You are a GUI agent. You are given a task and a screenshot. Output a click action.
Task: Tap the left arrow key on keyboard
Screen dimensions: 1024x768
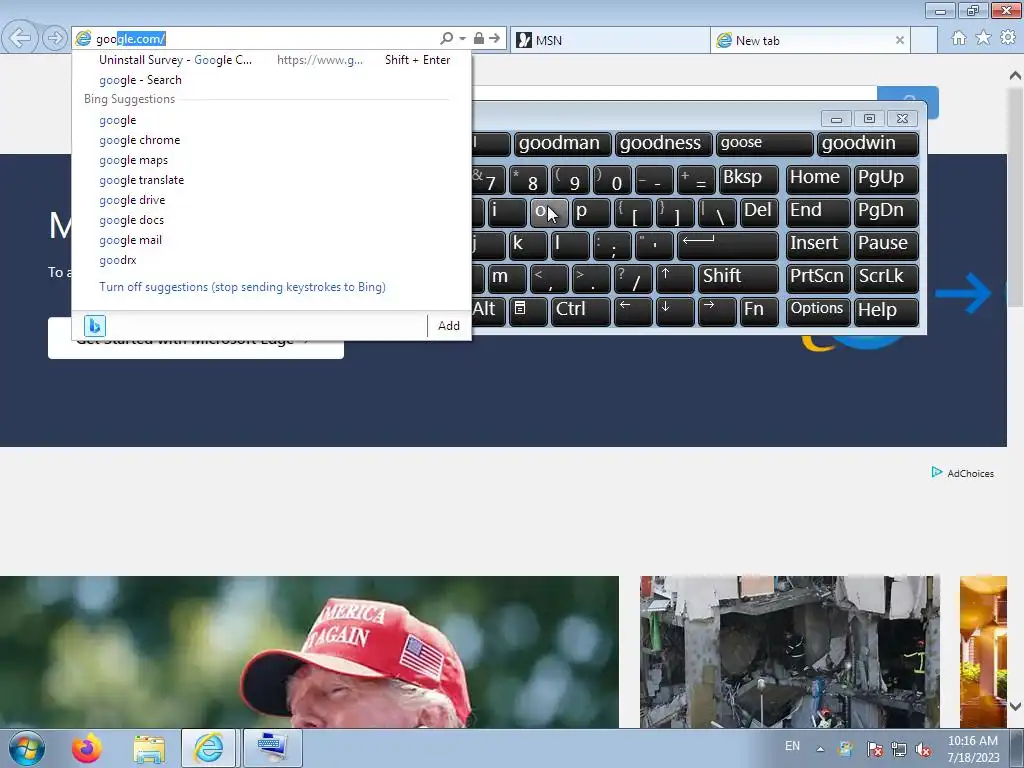coord(633,312)
